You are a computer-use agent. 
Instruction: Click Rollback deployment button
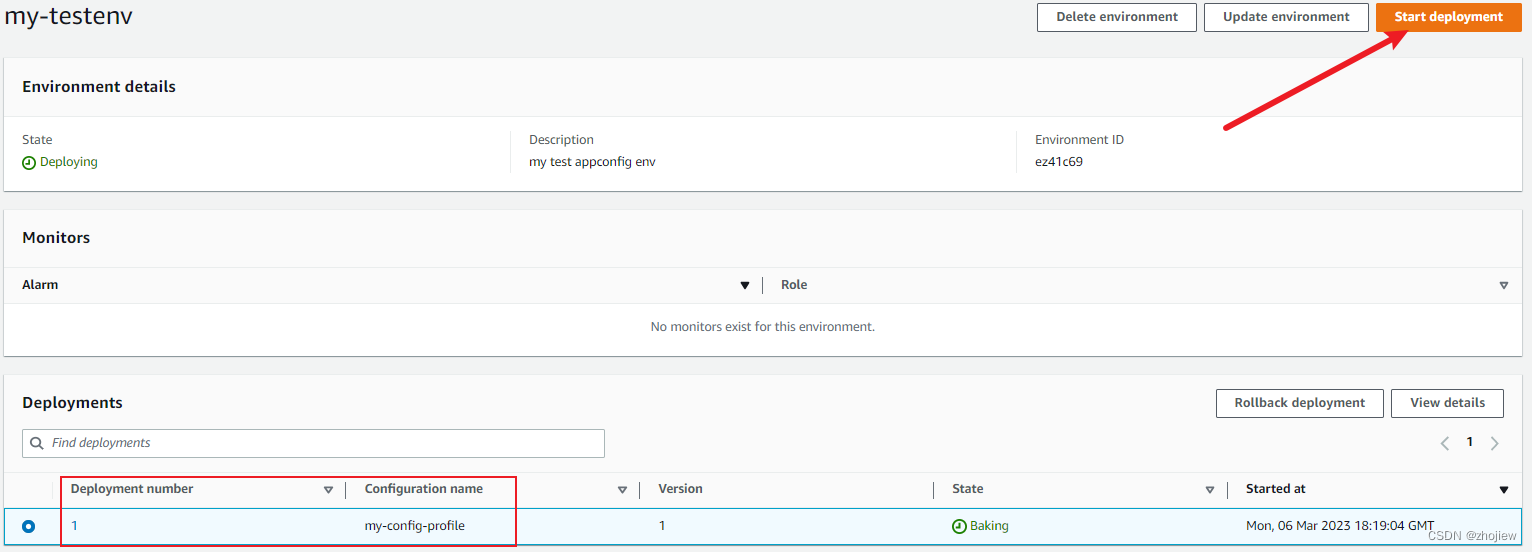[x=1299, y=403]
